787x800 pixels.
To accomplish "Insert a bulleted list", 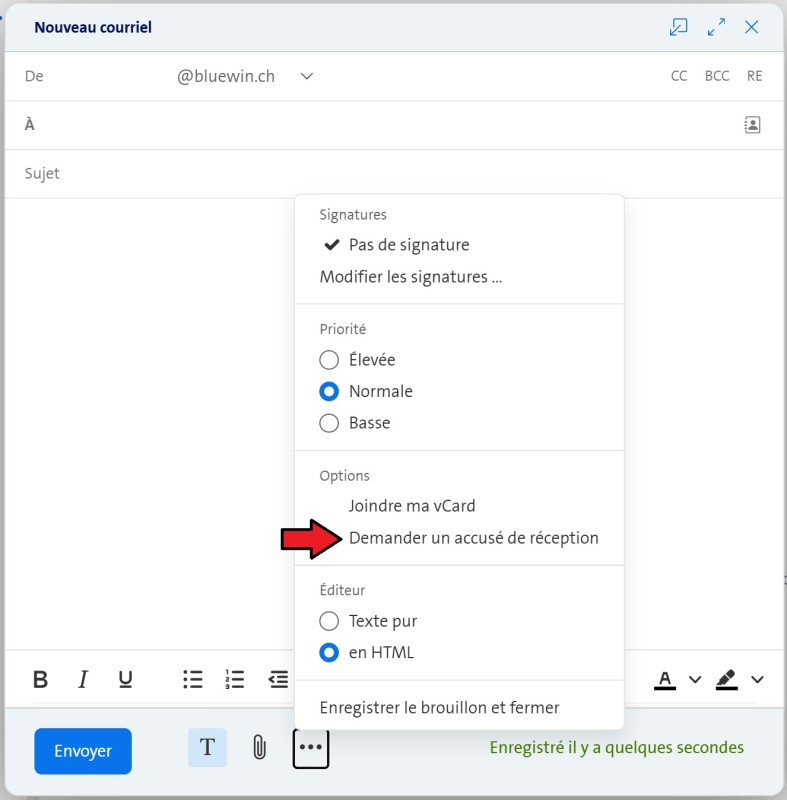I will point(193,680).
